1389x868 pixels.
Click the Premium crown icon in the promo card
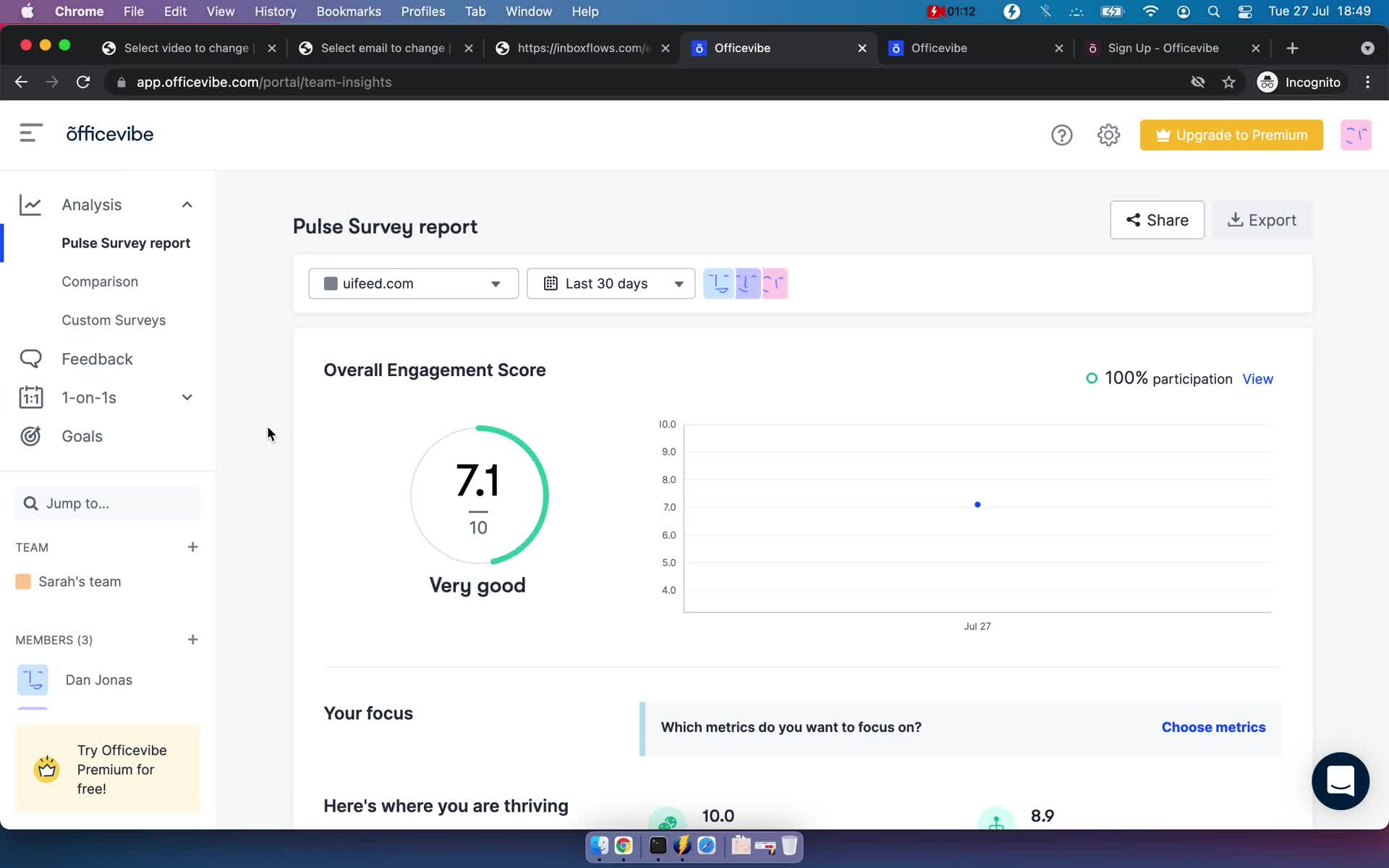click(x=47, y=769)
